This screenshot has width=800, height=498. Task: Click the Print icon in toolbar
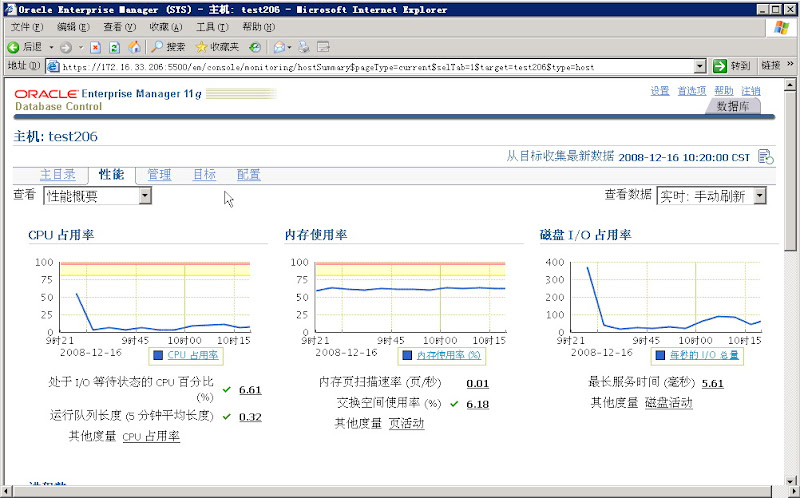304,47
